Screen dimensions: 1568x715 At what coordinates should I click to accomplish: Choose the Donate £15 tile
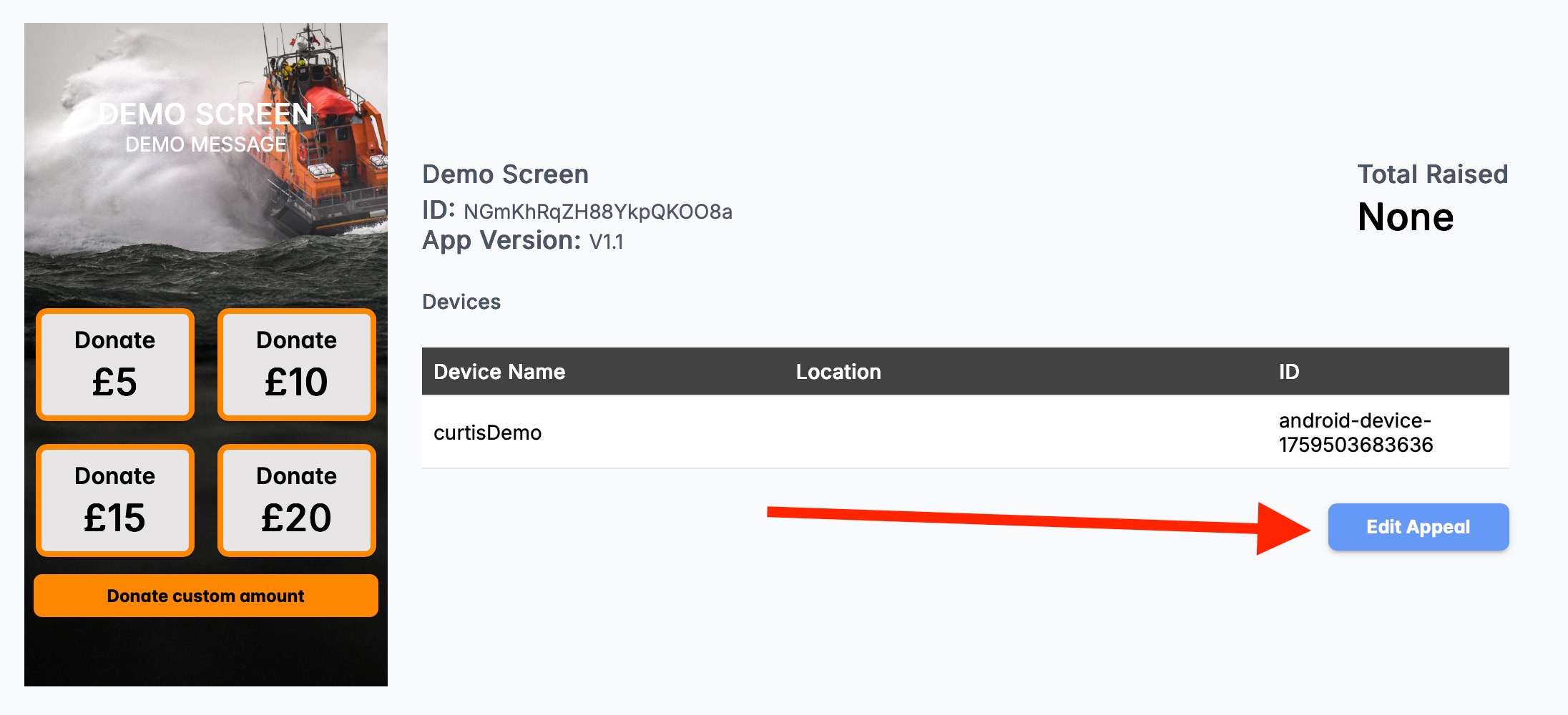point(115,500)
